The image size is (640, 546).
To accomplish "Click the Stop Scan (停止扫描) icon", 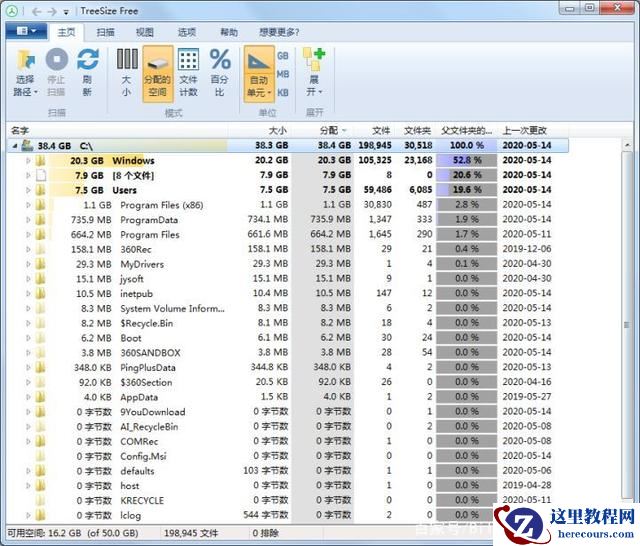I will (56, 60).
